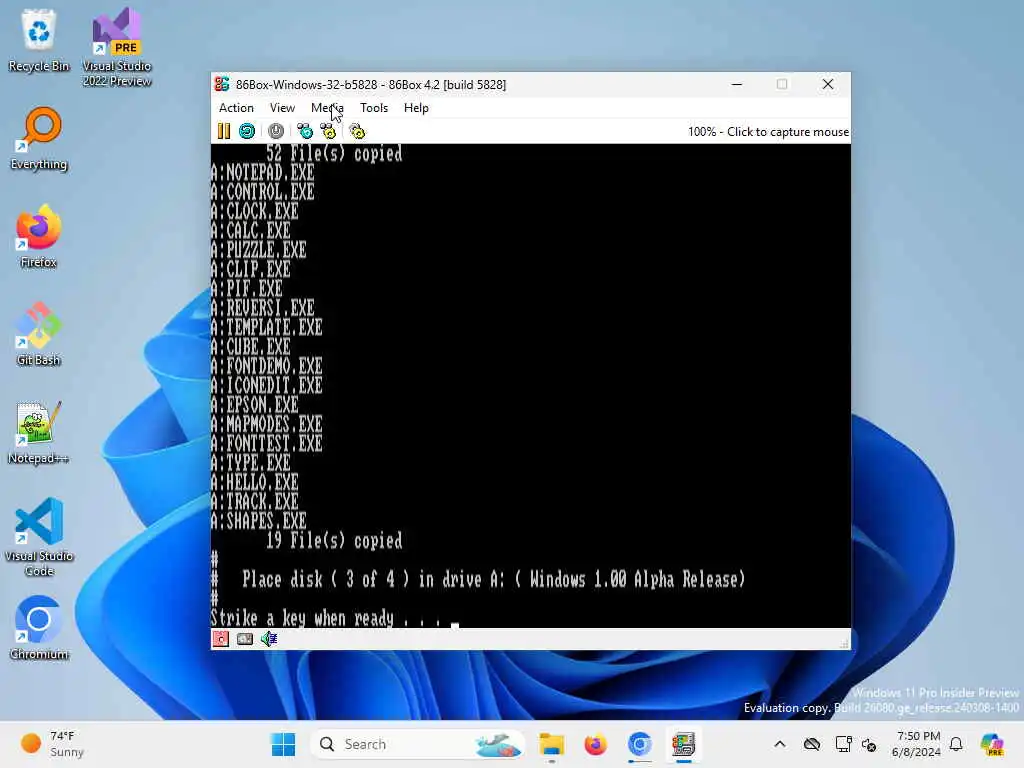The width and height of the screenshot is (1024, 768).
Task: Click the Hard Reset toolbar icon
Action: point(247,131)
